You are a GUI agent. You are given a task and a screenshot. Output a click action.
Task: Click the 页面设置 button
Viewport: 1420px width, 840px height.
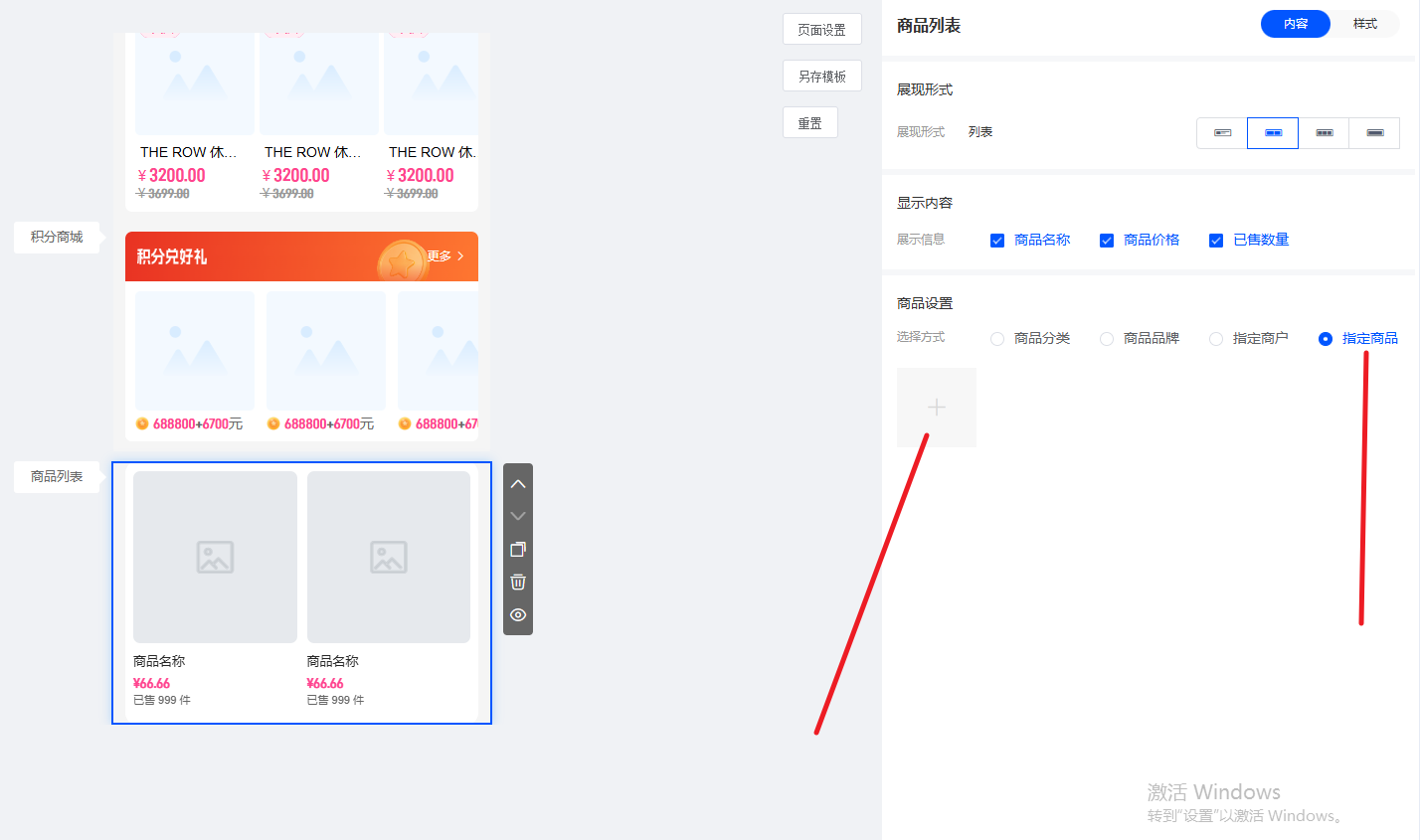pos(821,30)
